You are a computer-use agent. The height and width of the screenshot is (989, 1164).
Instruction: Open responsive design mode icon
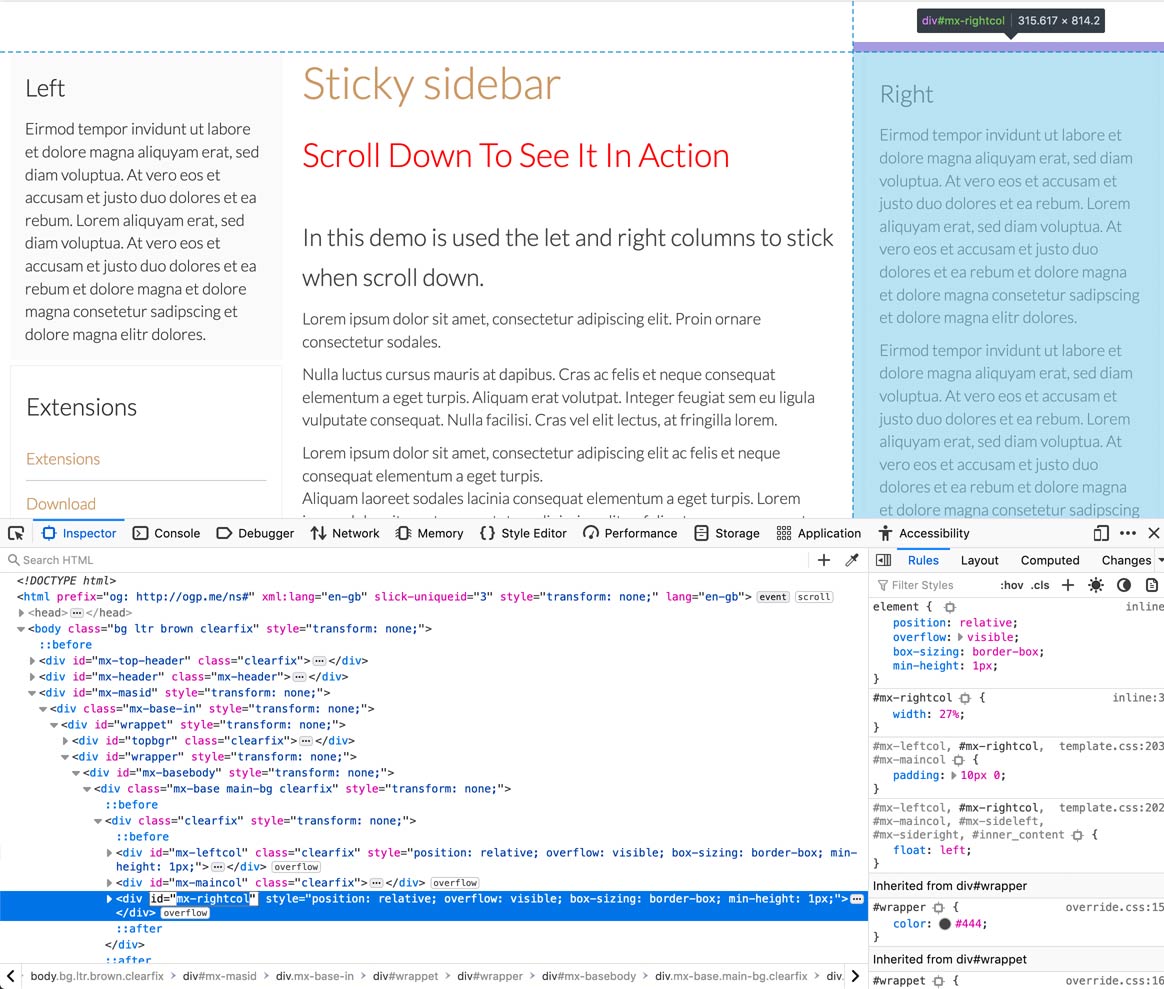(x=1101, y=533)
